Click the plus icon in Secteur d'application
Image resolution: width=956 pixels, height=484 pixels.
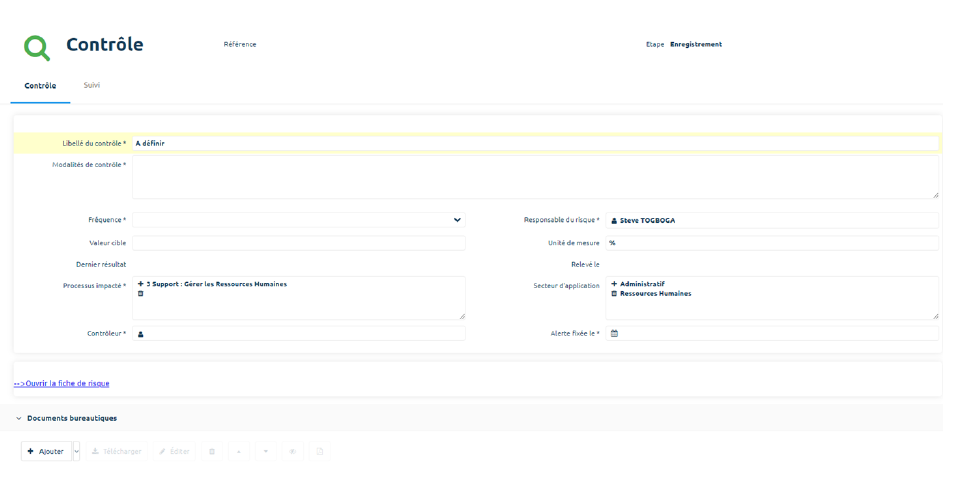pos(614,284)
